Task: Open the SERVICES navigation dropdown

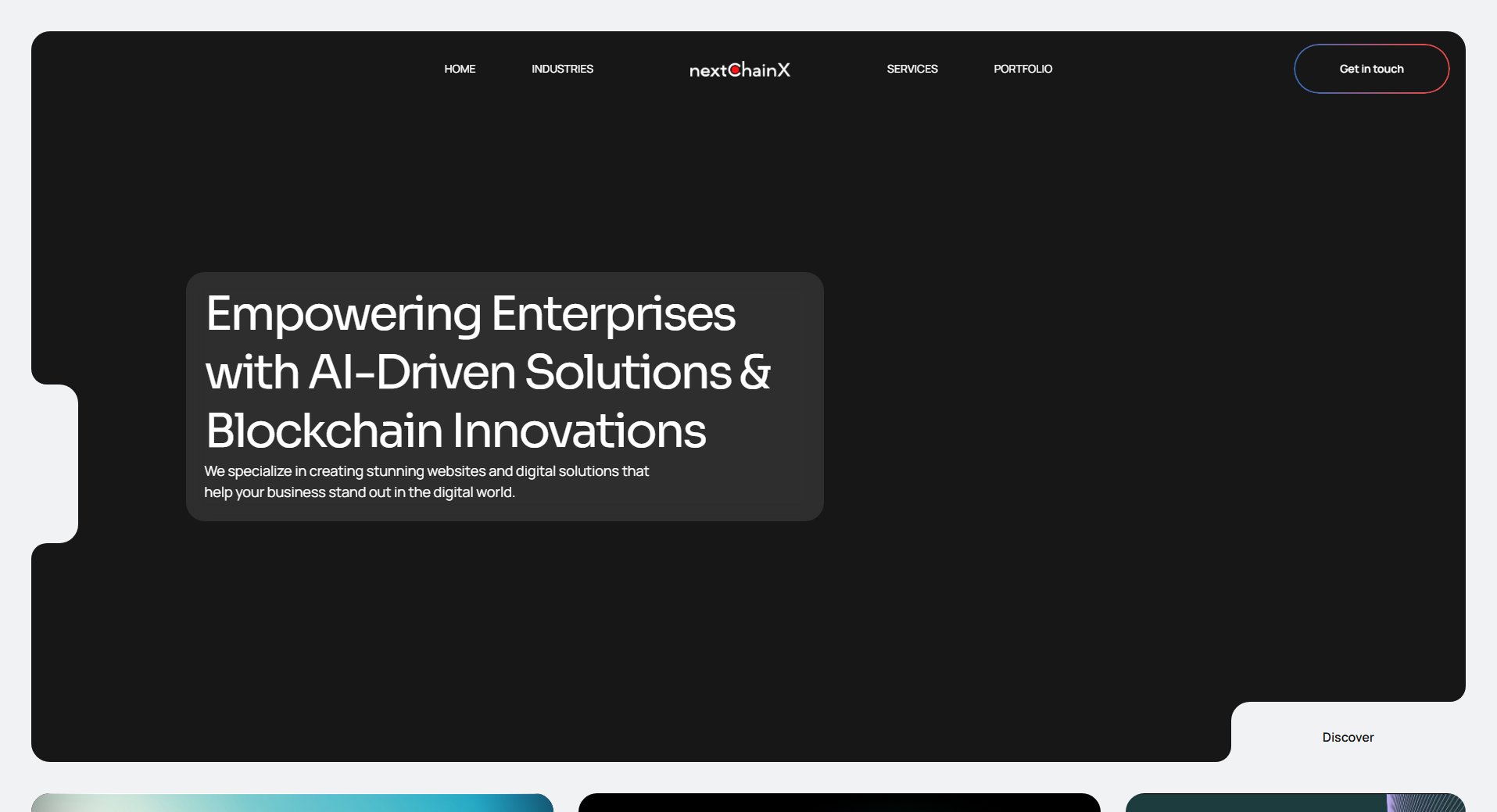Action: click(911, 69)
